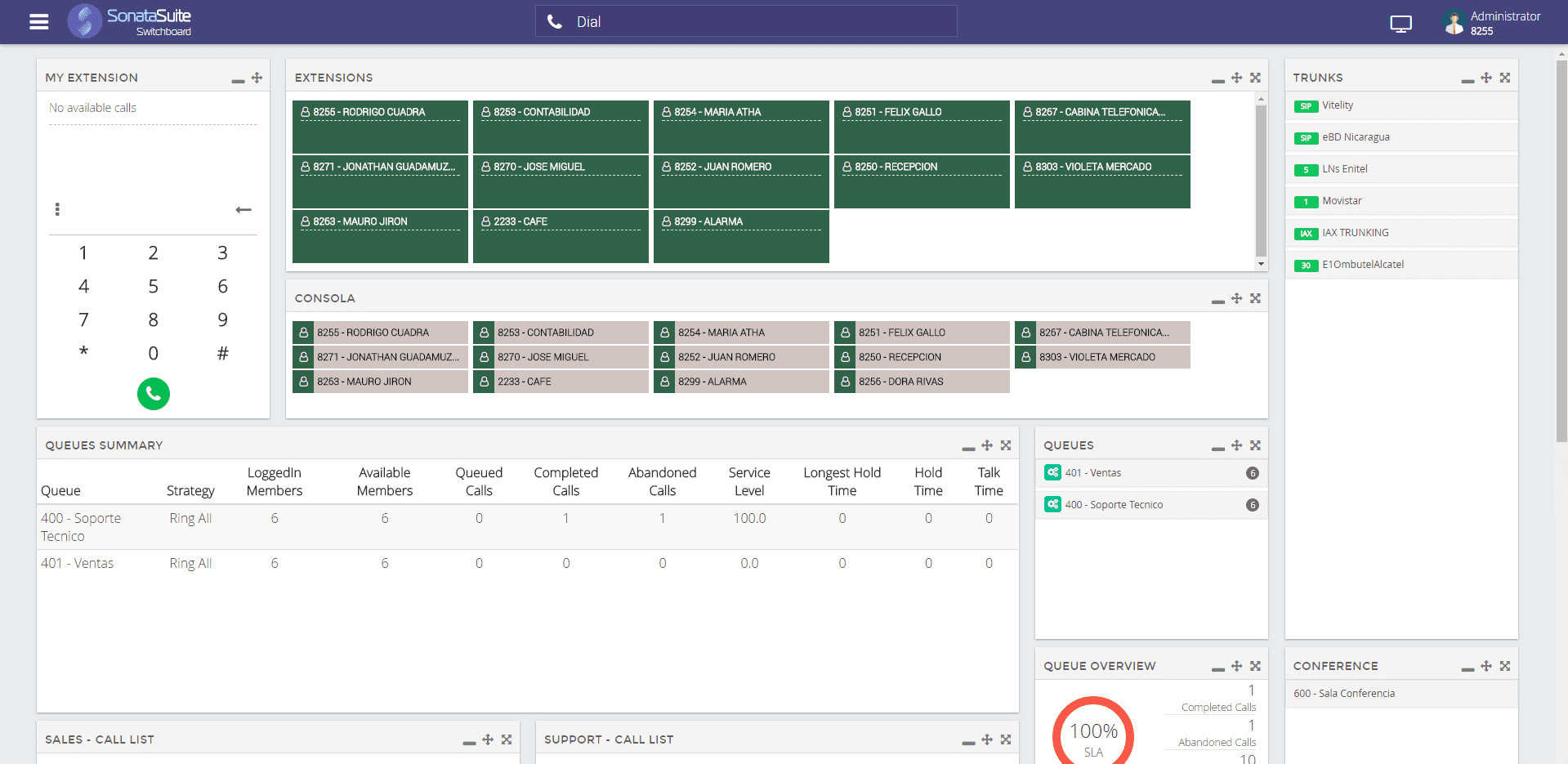Screen dimensions: 1568x764
Task: Minimize the Extensions panel
Action: [x=1217, y=80]
